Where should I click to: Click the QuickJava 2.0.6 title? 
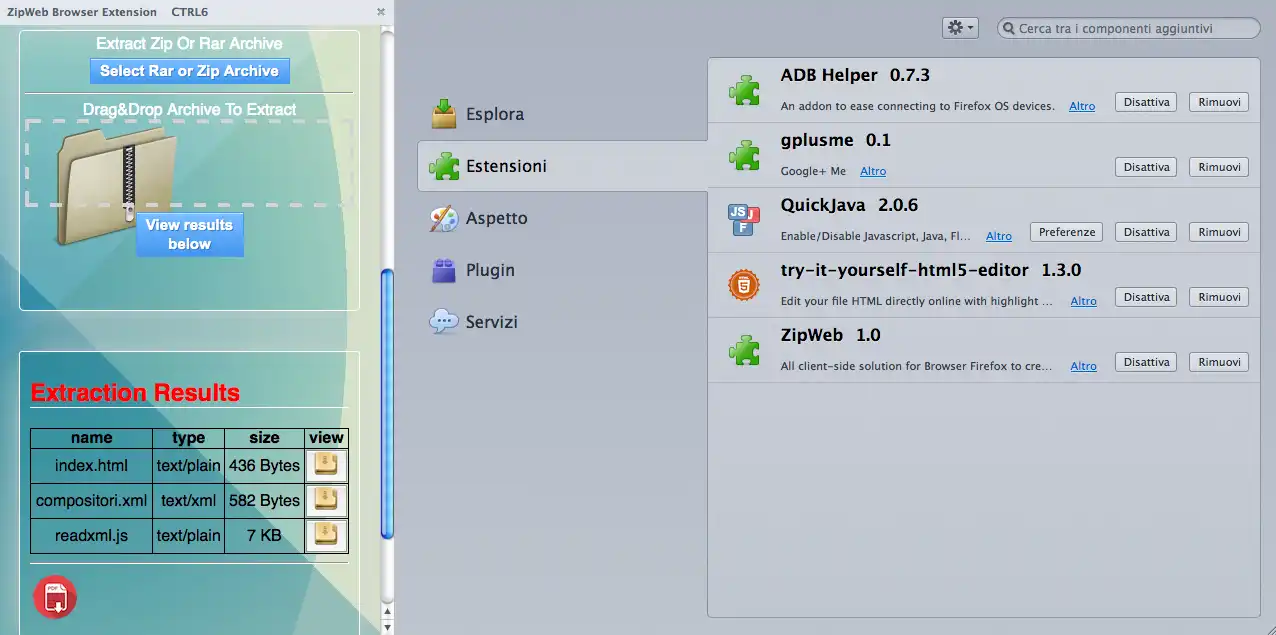tap(849, 205)
